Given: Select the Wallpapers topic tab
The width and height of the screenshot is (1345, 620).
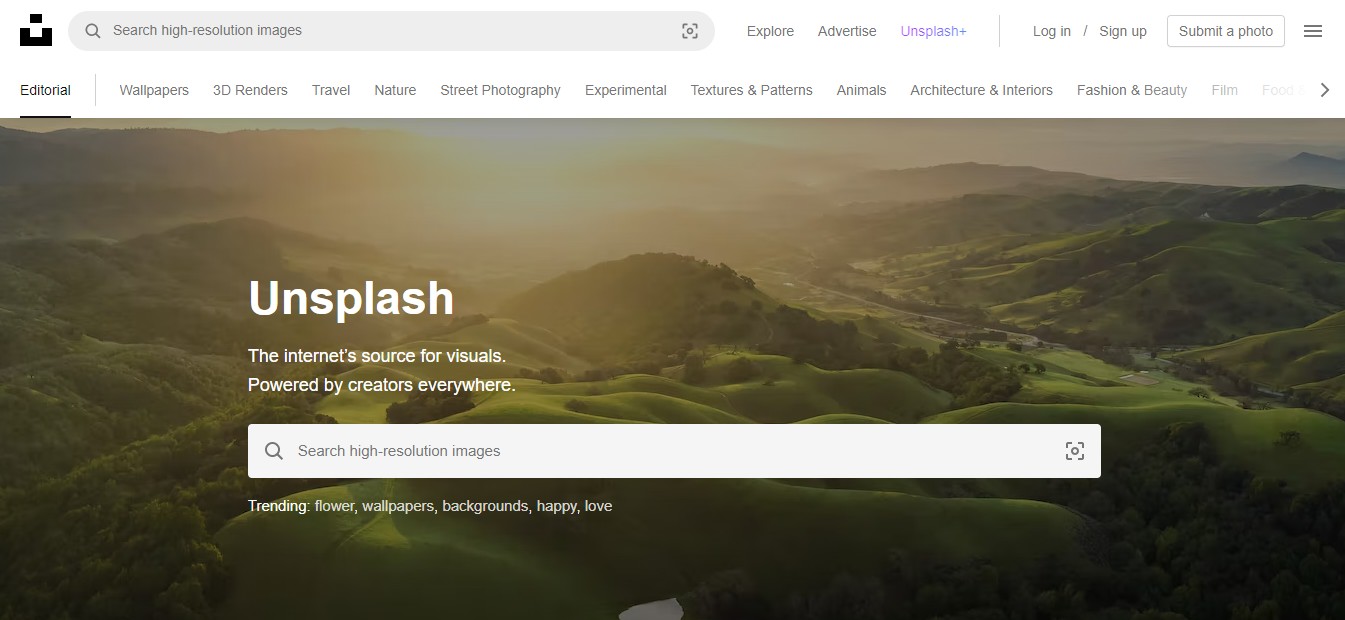Looking at the screenshot, I should (154, 90).
